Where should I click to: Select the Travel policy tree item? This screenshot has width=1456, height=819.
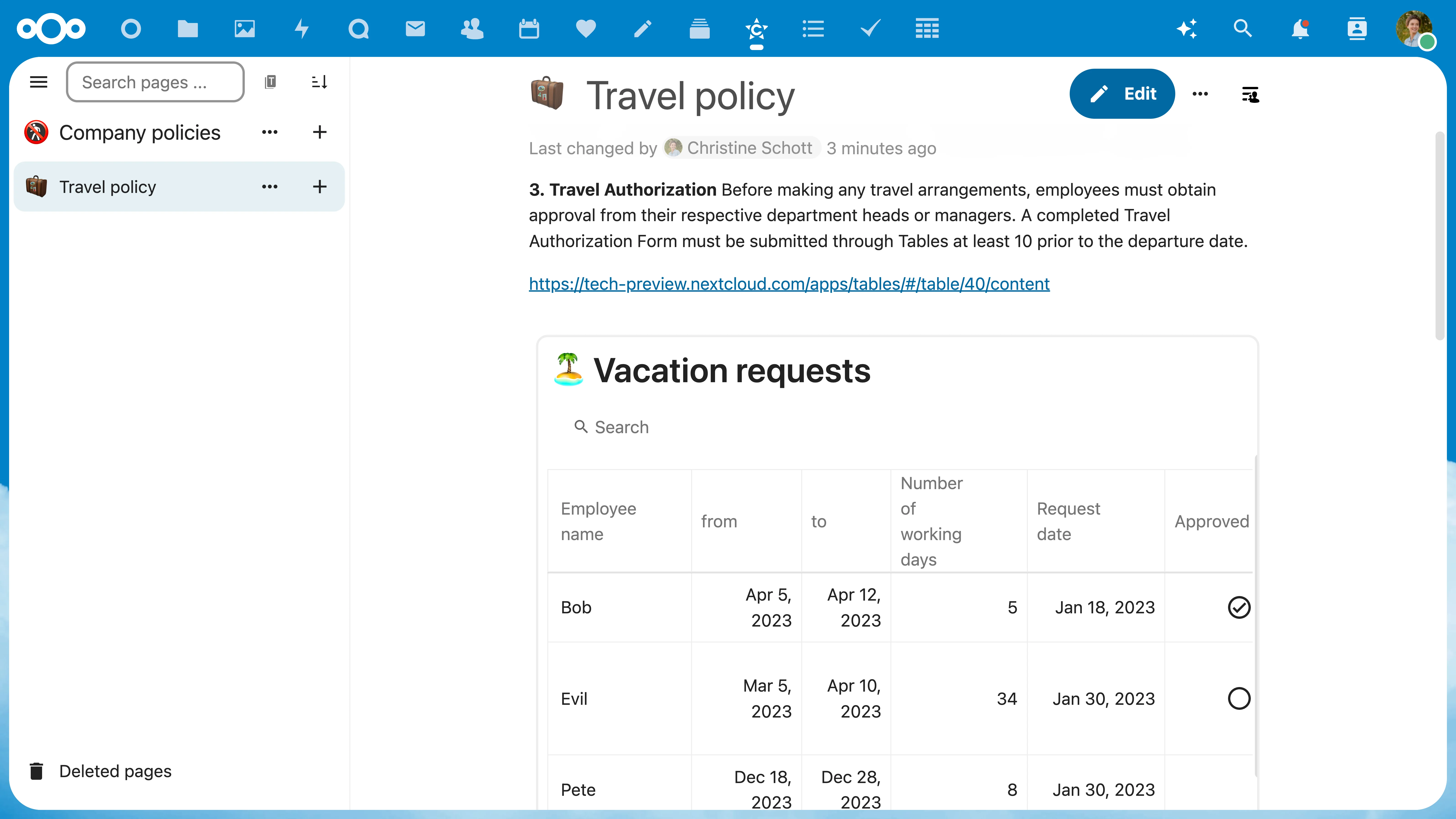[x=107, y=186]
